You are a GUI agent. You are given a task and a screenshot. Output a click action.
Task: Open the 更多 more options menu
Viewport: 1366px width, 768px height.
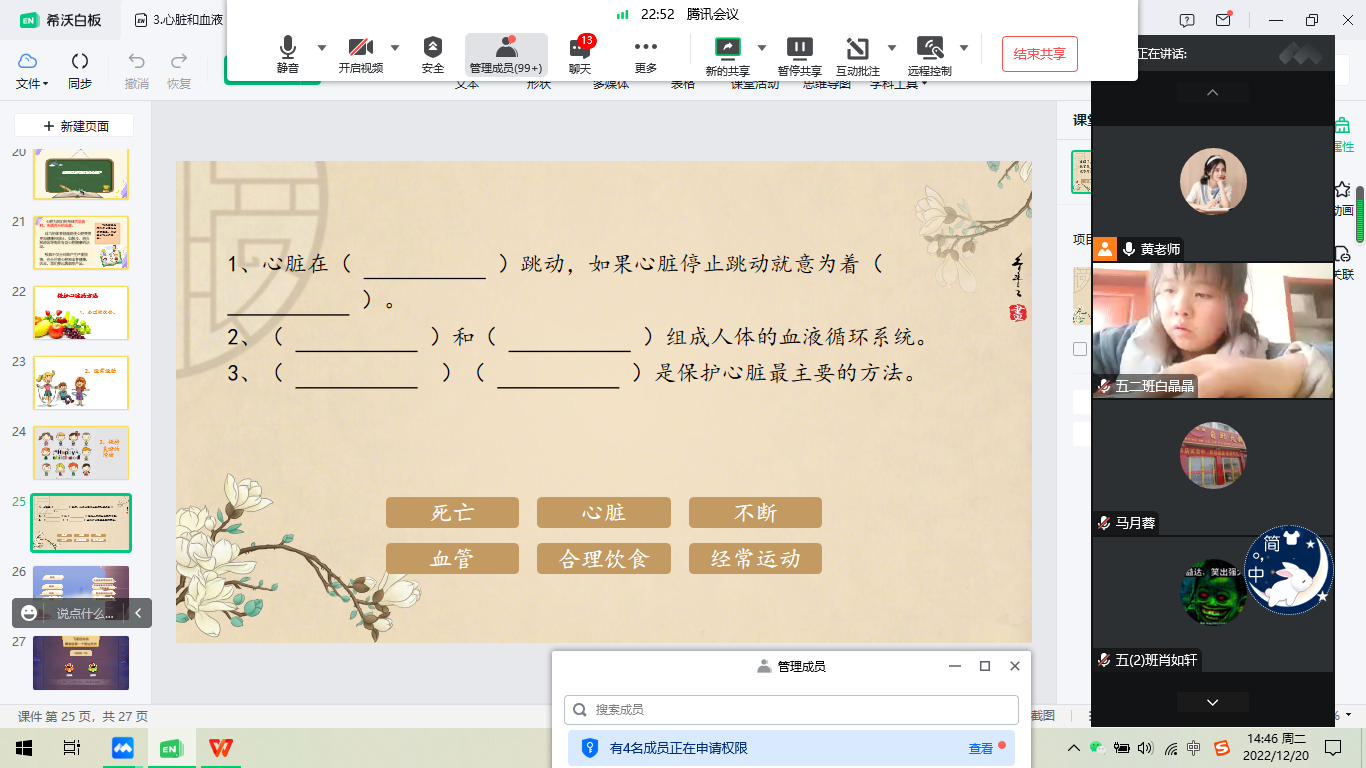[646, 56]
